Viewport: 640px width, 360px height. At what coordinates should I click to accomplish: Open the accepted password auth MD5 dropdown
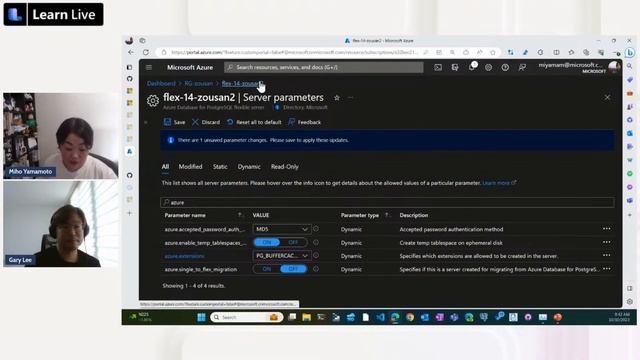coord(282,229)
